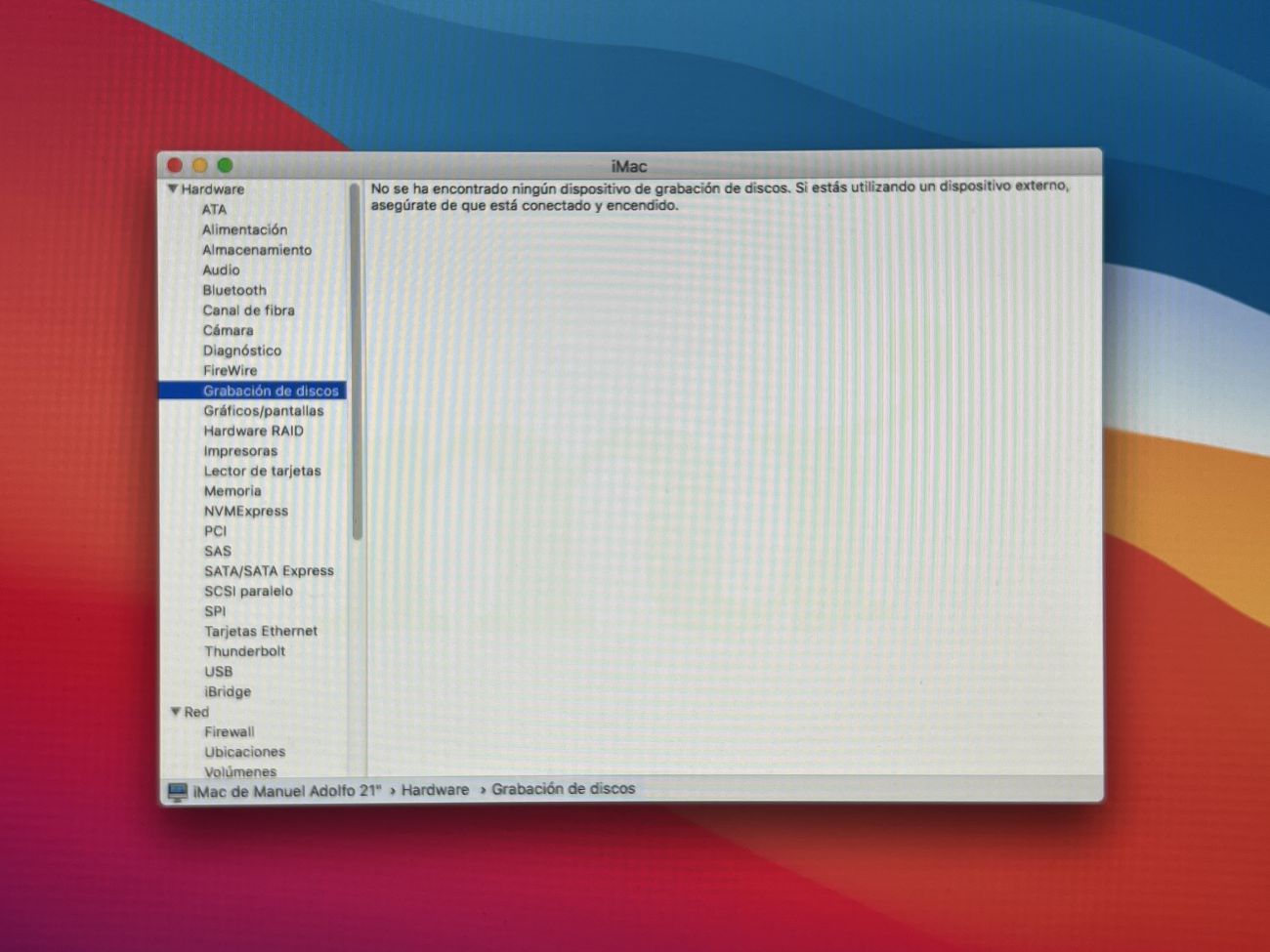Image resolution: width=1270 pixels, height=952 pixels.
Task: Click the iMac window title
Action: tap(629, 166)
